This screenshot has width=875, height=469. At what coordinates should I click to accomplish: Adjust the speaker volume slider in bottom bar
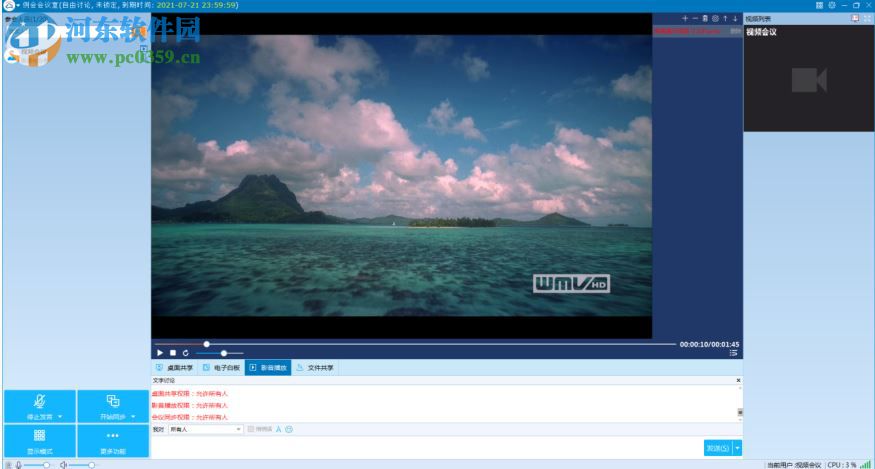coord(82,465)
